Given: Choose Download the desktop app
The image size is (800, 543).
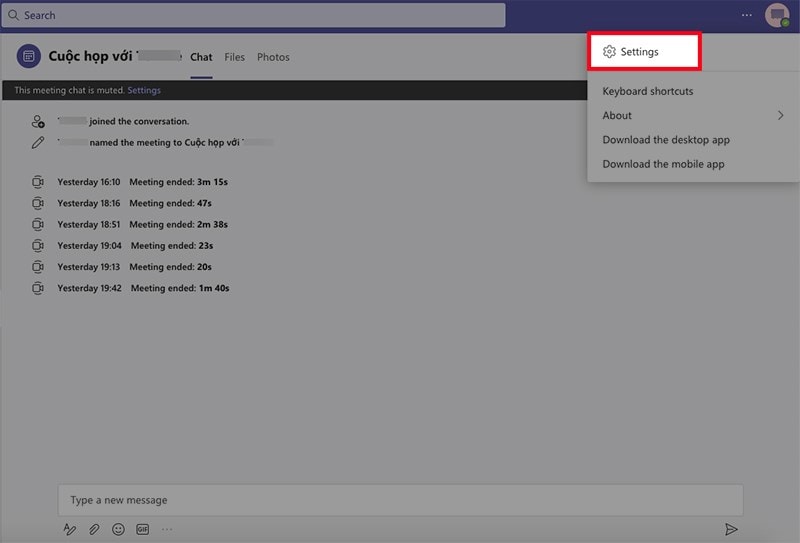Looking at the screenshot, I should 666,140.
